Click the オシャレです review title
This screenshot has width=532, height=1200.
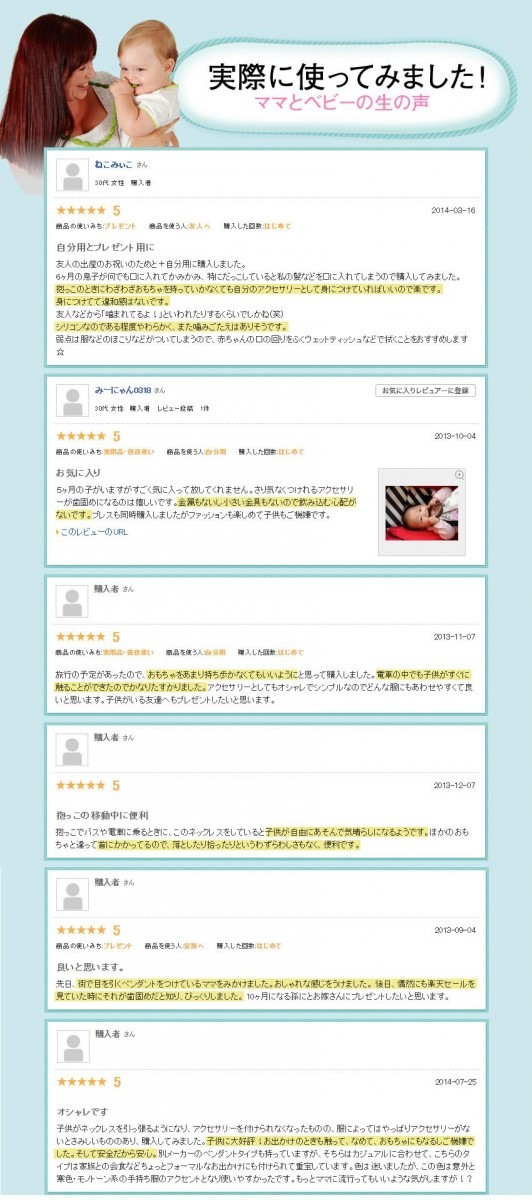point(80,1111)
